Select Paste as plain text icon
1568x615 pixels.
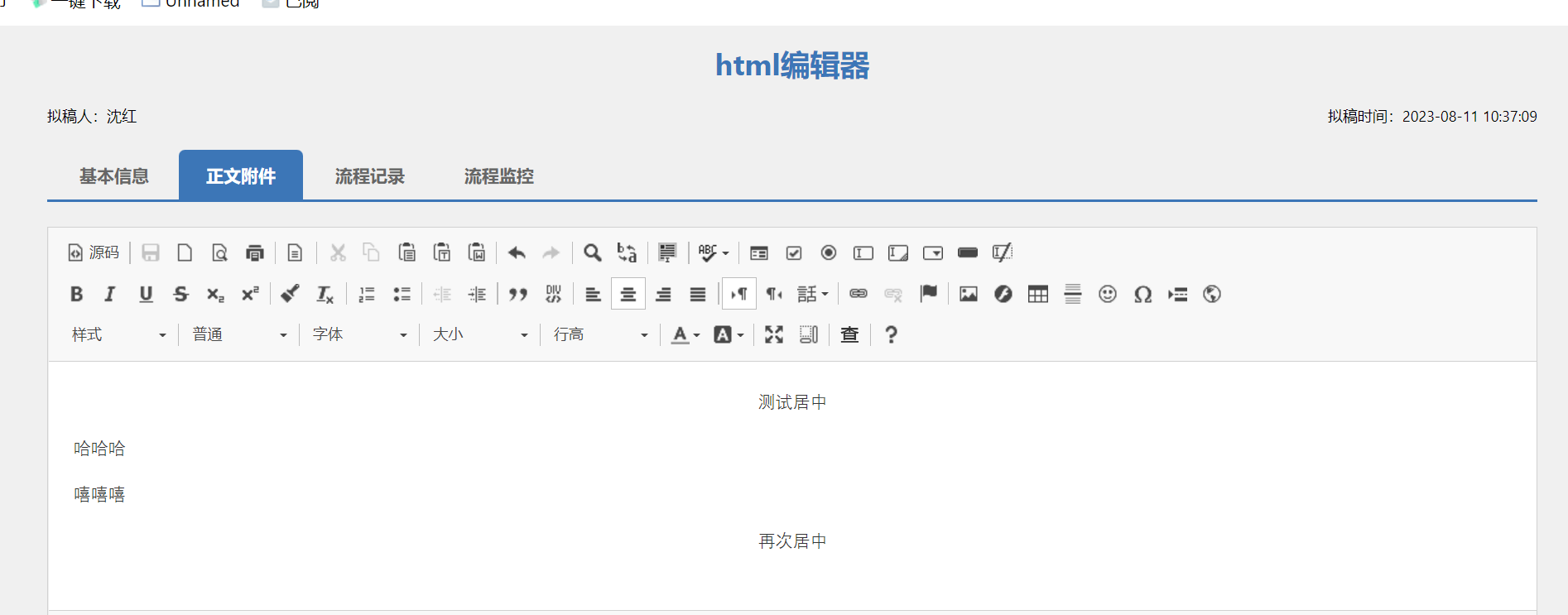(x=442, y=252)
